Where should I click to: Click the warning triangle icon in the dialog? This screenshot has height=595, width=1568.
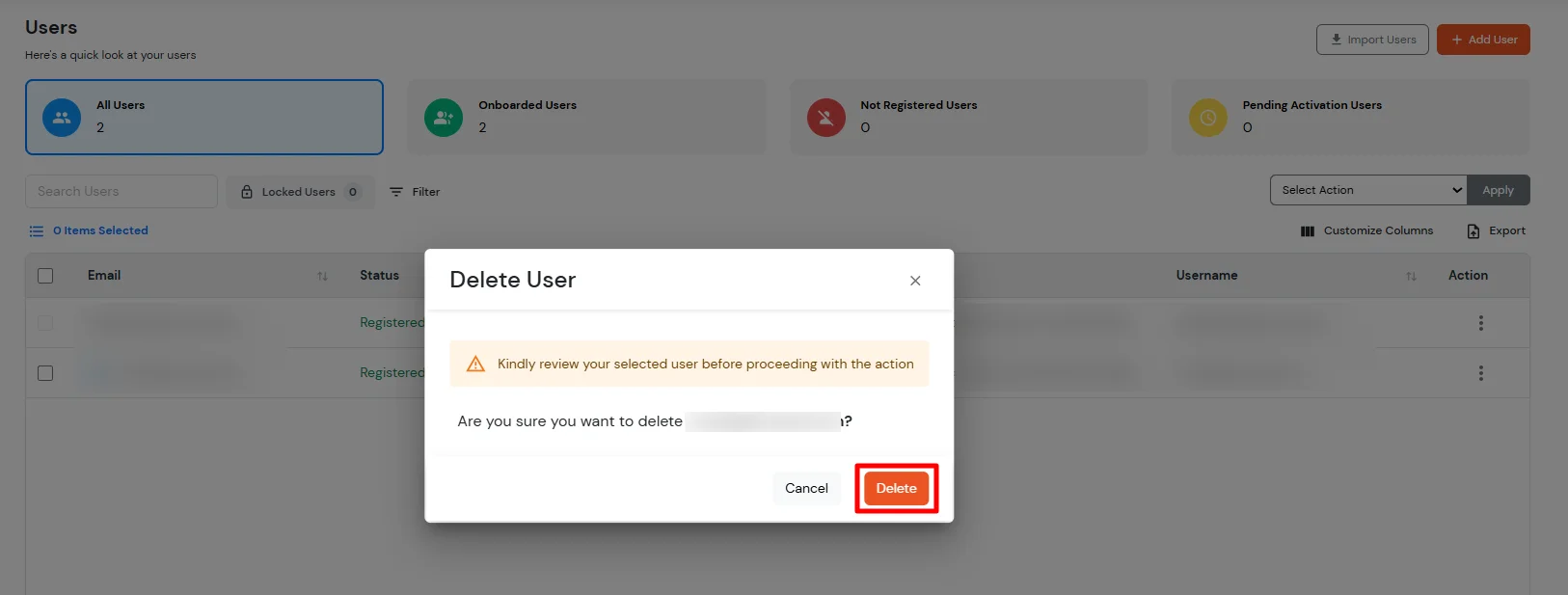(475, 364)
